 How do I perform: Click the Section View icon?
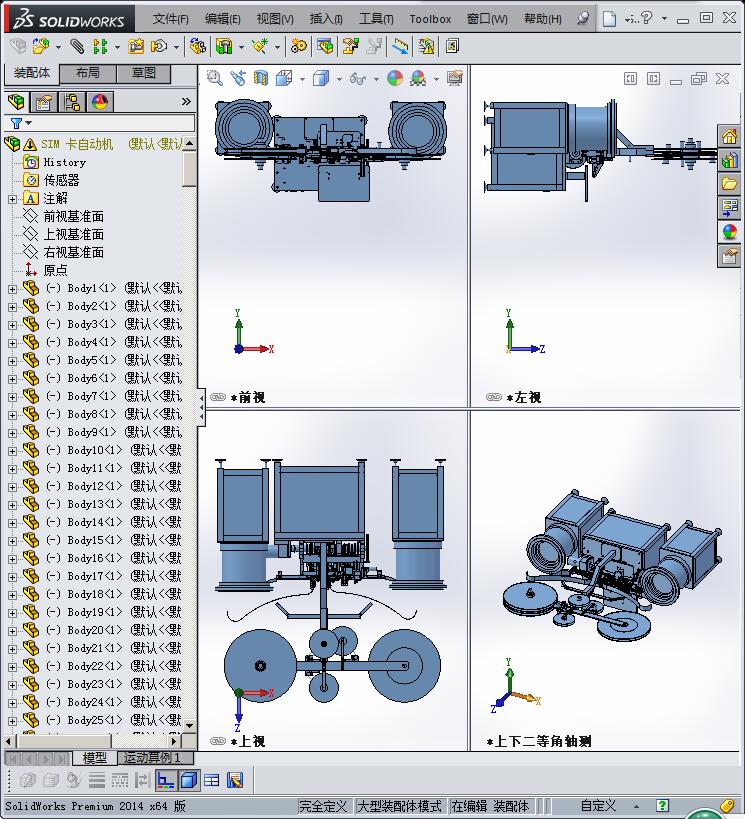click(x=261, y=78)
